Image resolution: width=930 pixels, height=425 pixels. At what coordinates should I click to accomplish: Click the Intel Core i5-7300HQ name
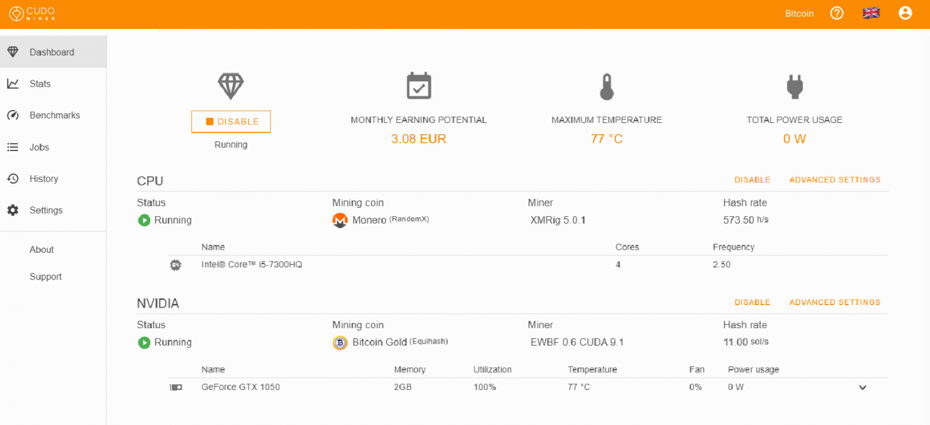(x=251, y=265)
